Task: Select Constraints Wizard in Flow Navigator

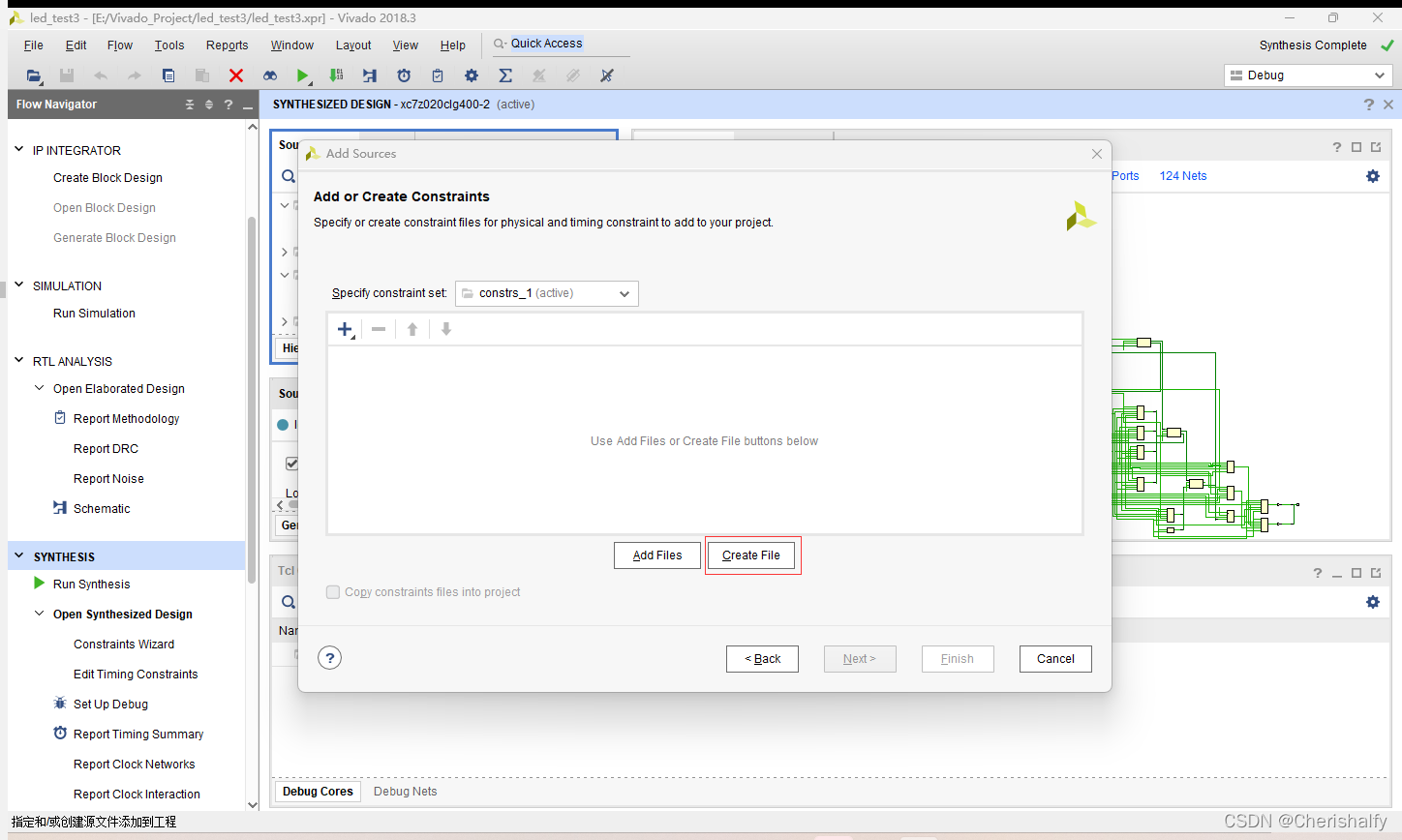Action: tap(124, 645)
